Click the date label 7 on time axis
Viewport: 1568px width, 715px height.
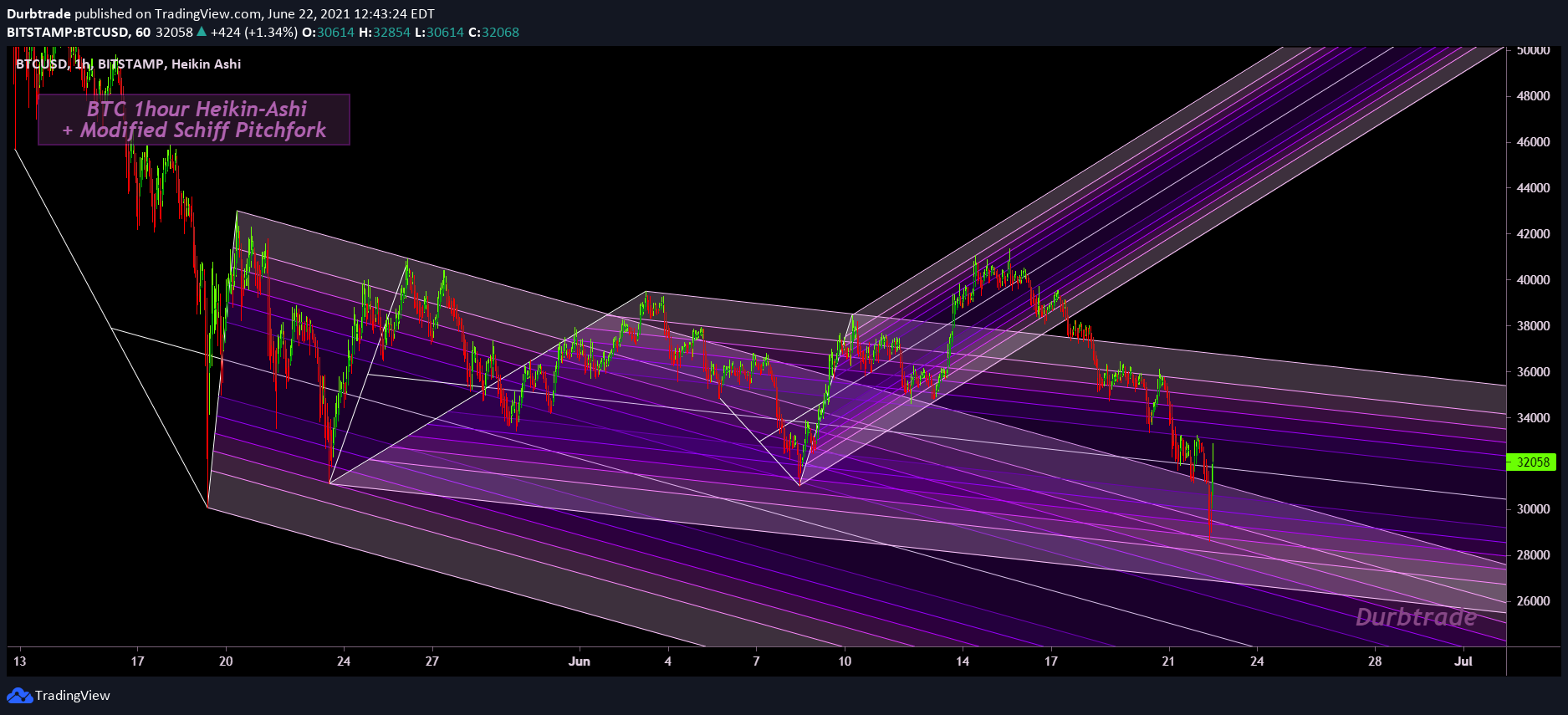(x=756, y=661)
